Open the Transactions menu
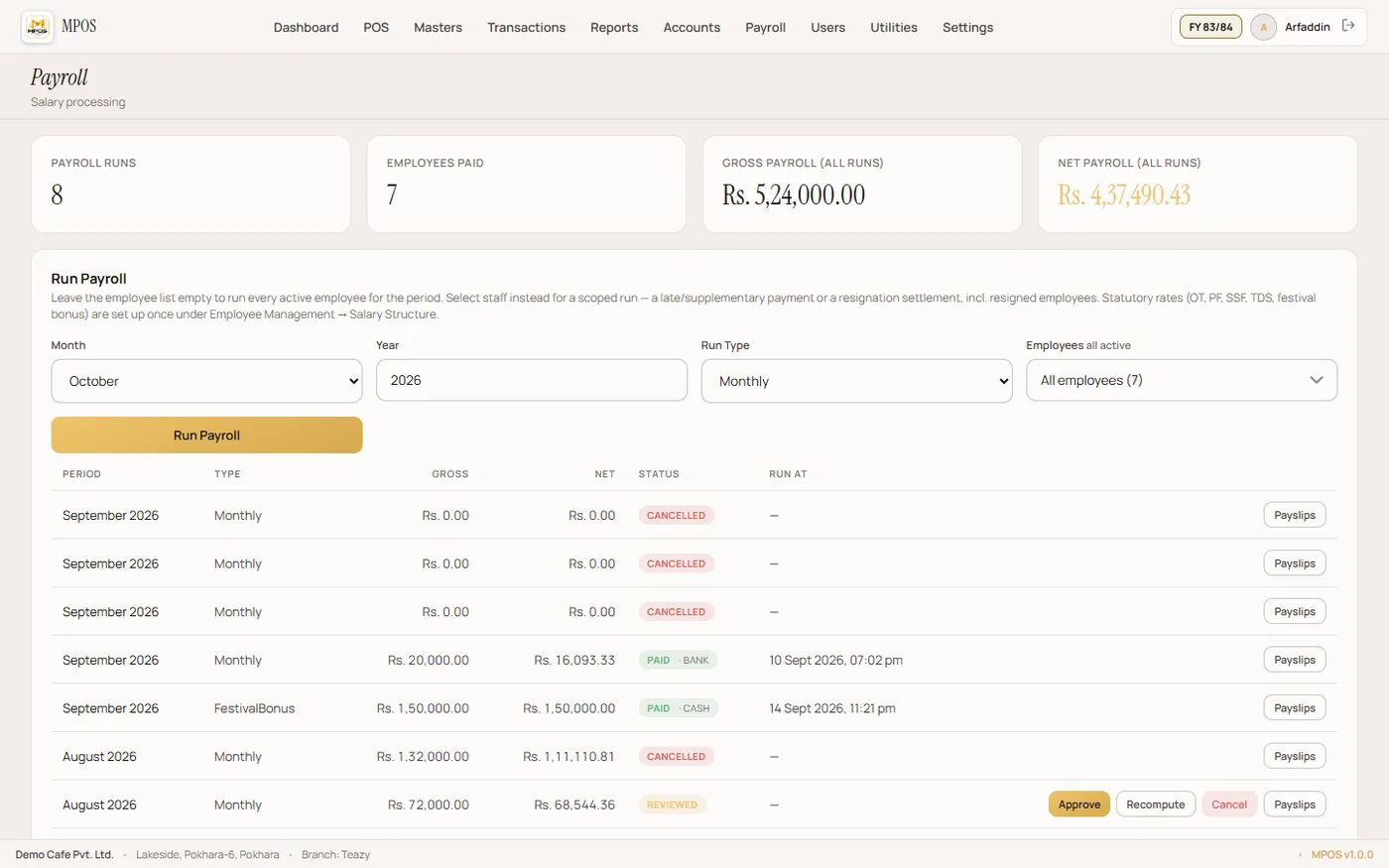The width and height of the screenshot is (1389, 868). (526, 28)
